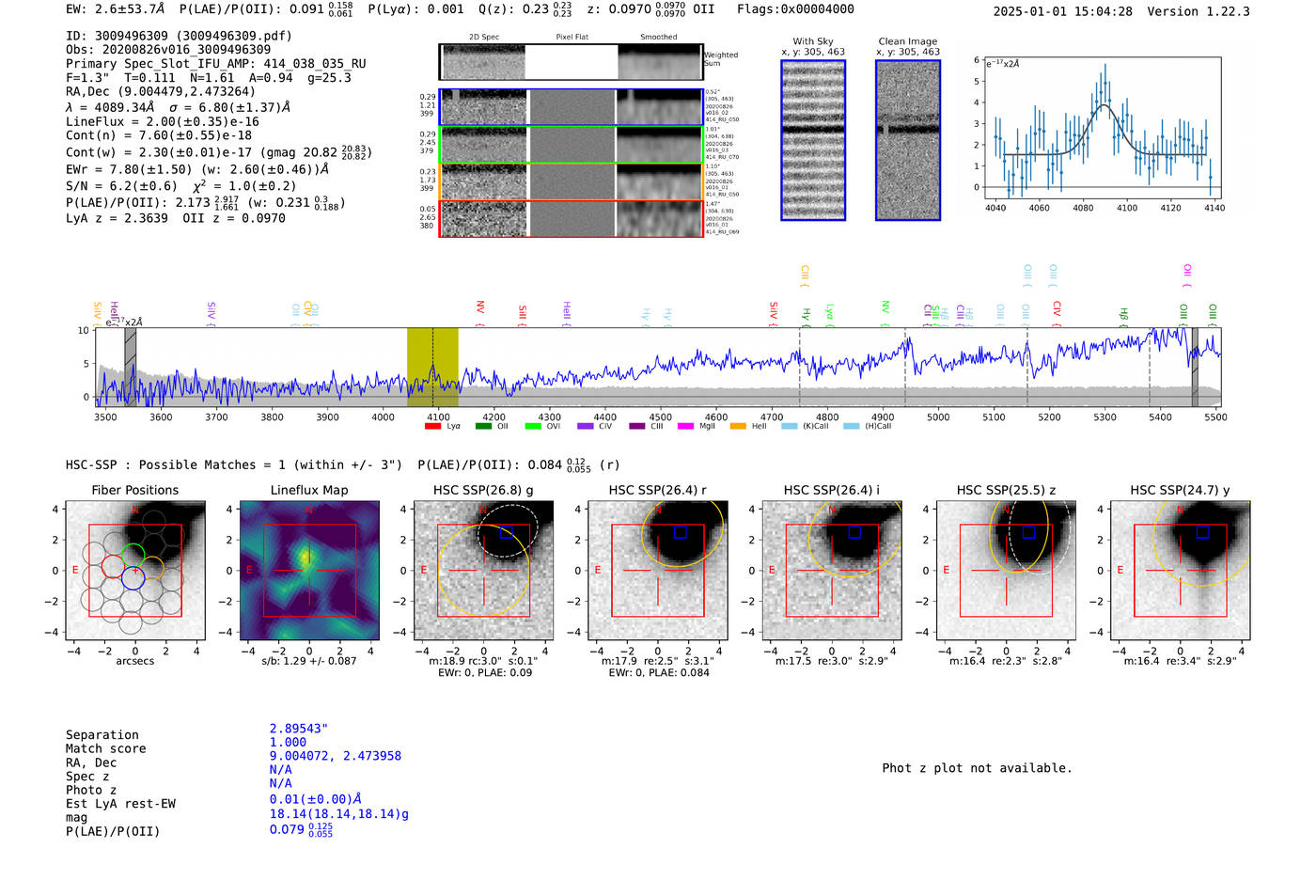Screen dimensions: 1316x896
Task: Click the red fiber circle in Fiber Positions
Action: pyautogui.click(x=112, y=567)
